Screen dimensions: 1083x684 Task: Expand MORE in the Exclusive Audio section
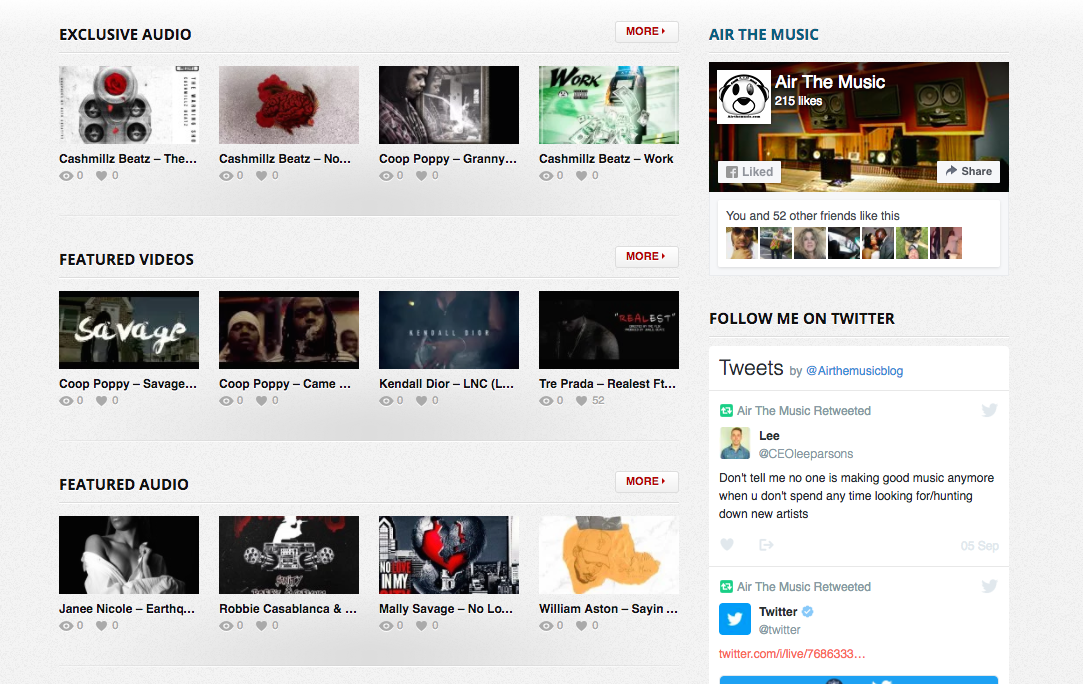646,31
